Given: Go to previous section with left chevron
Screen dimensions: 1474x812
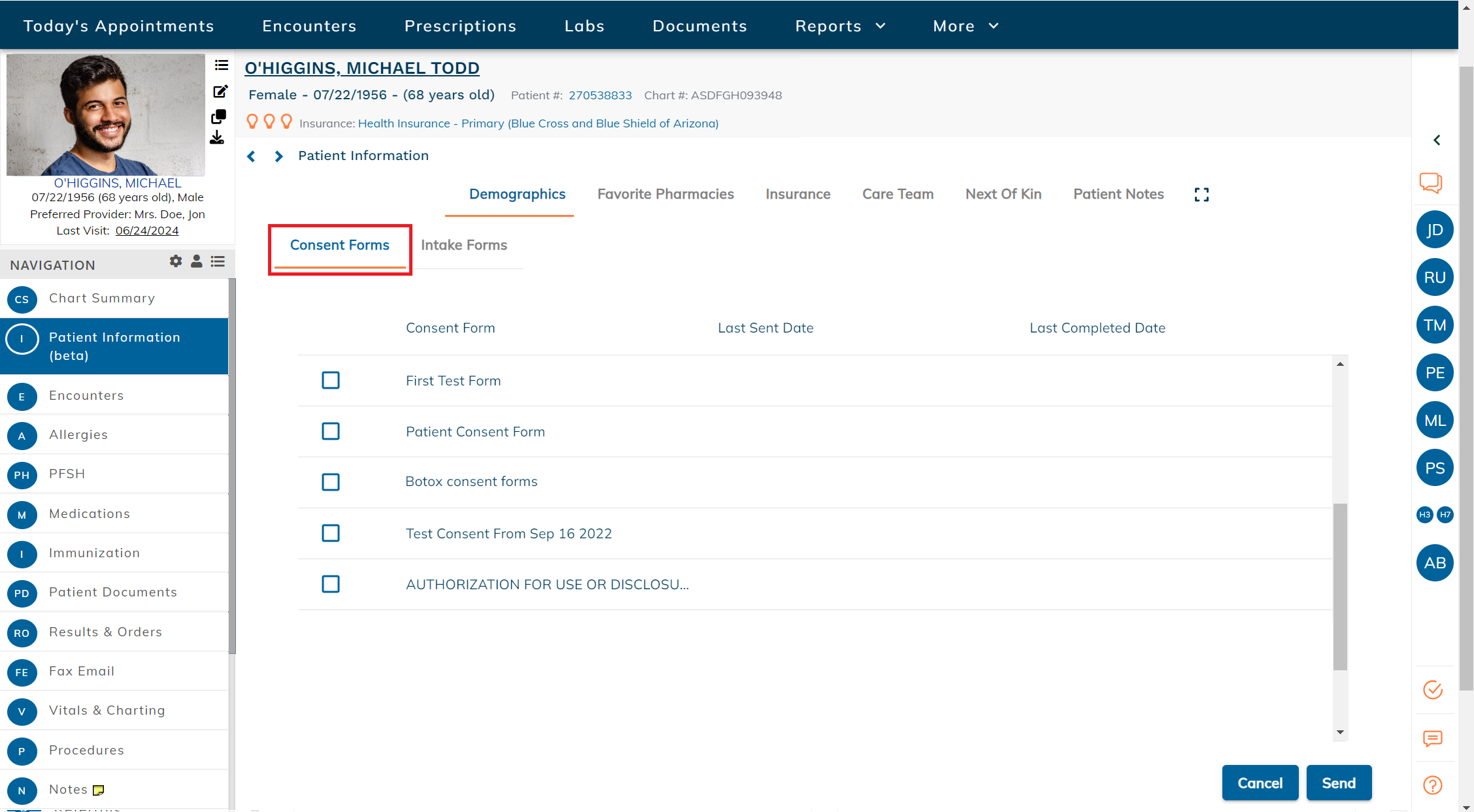Looking at the screenshot, I should click(x=251, y=156).
